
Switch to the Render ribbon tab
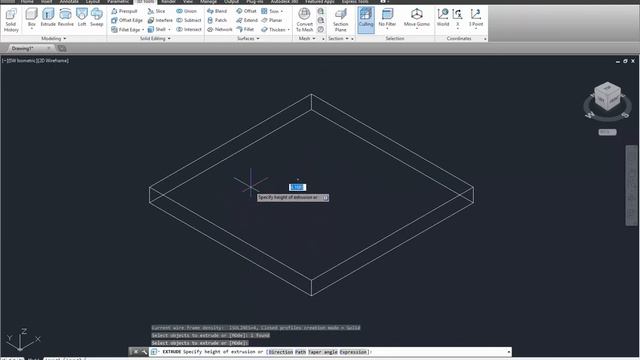pos(168,2)
